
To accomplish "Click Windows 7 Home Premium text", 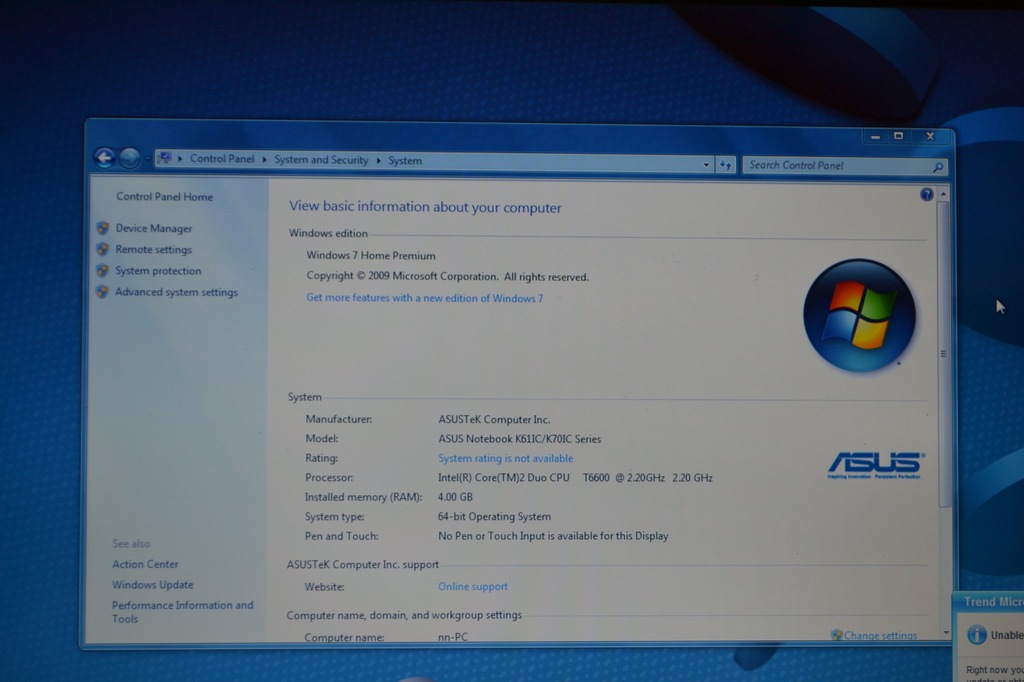I will point(371,255).
